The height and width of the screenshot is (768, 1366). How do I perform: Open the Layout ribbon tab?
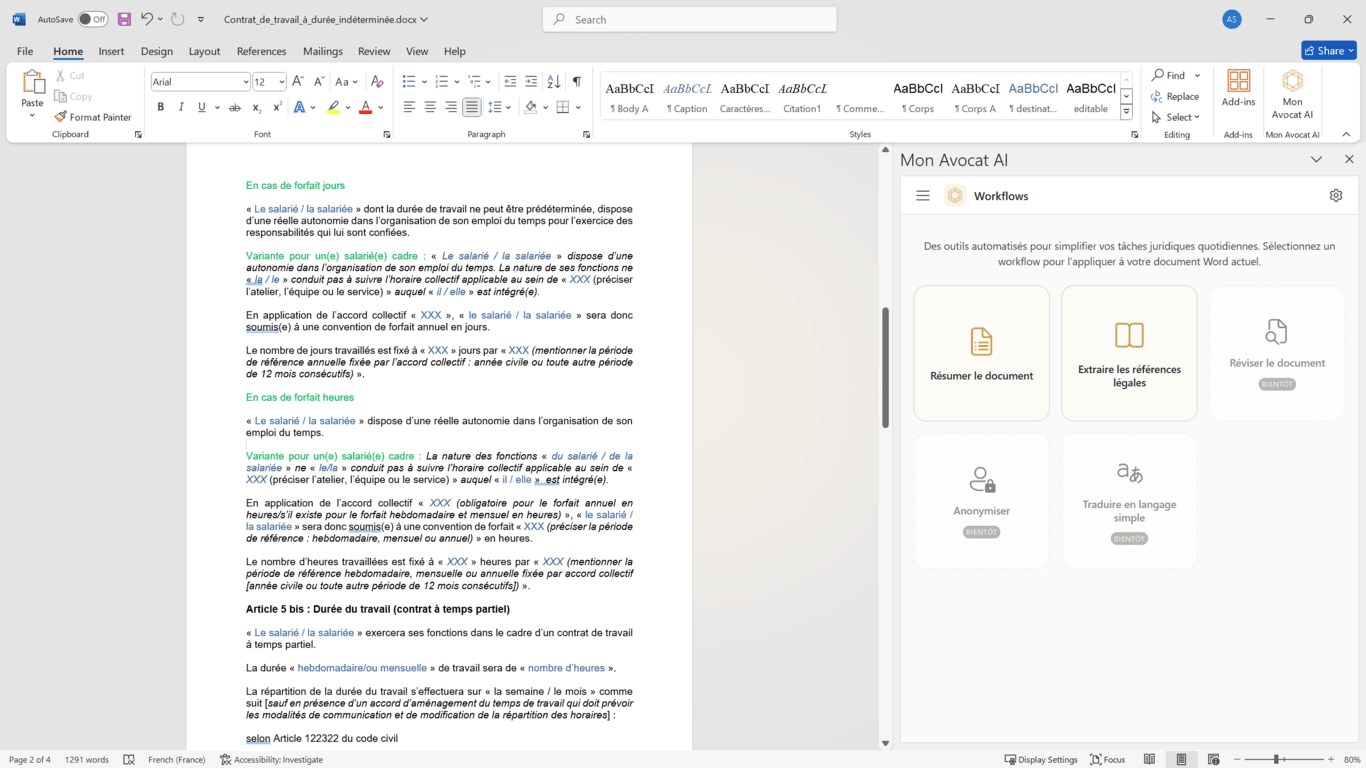(204, 51)
